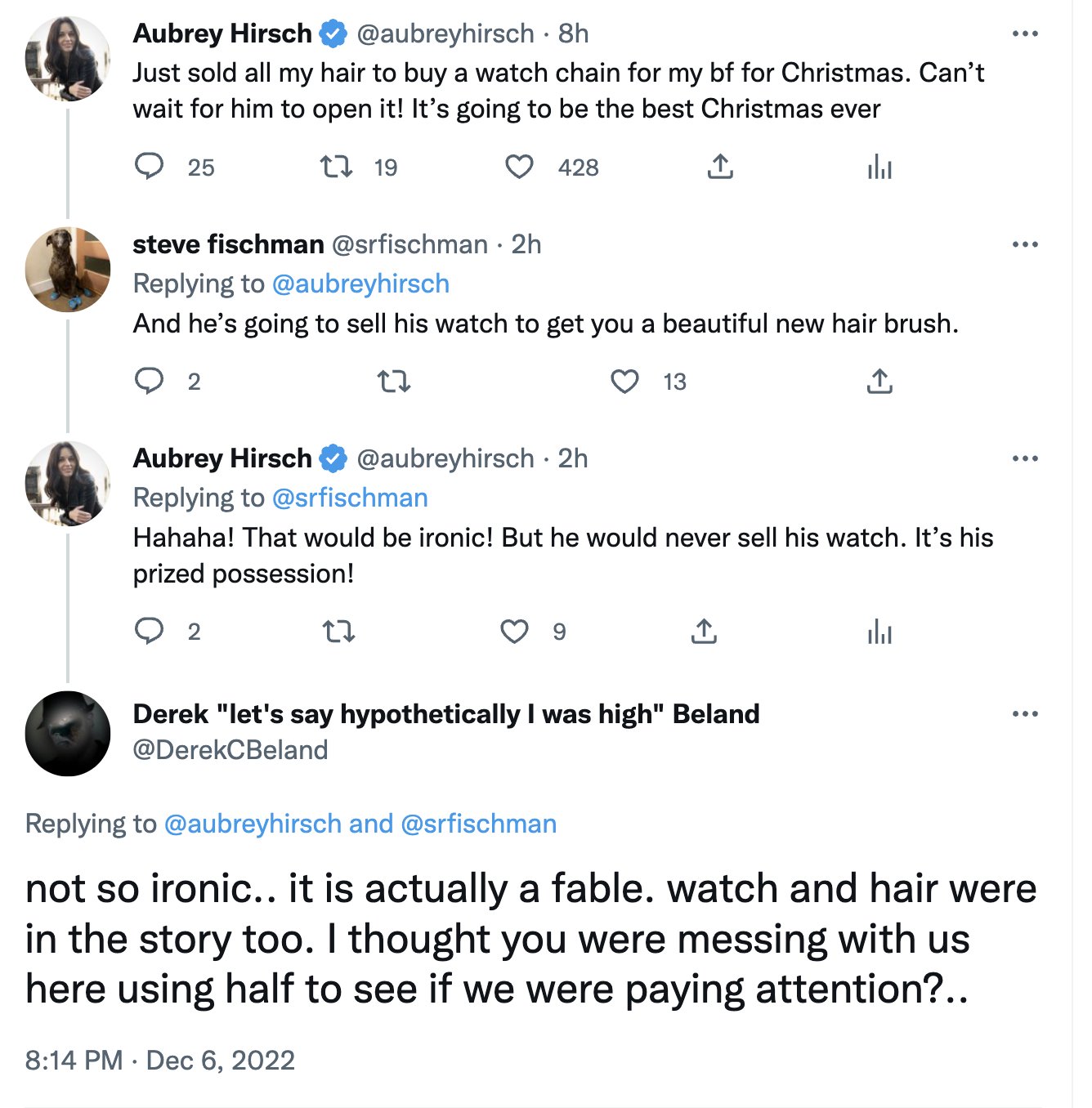Open the @srfischman mention in Aubrey's reply

click(350, 498)
